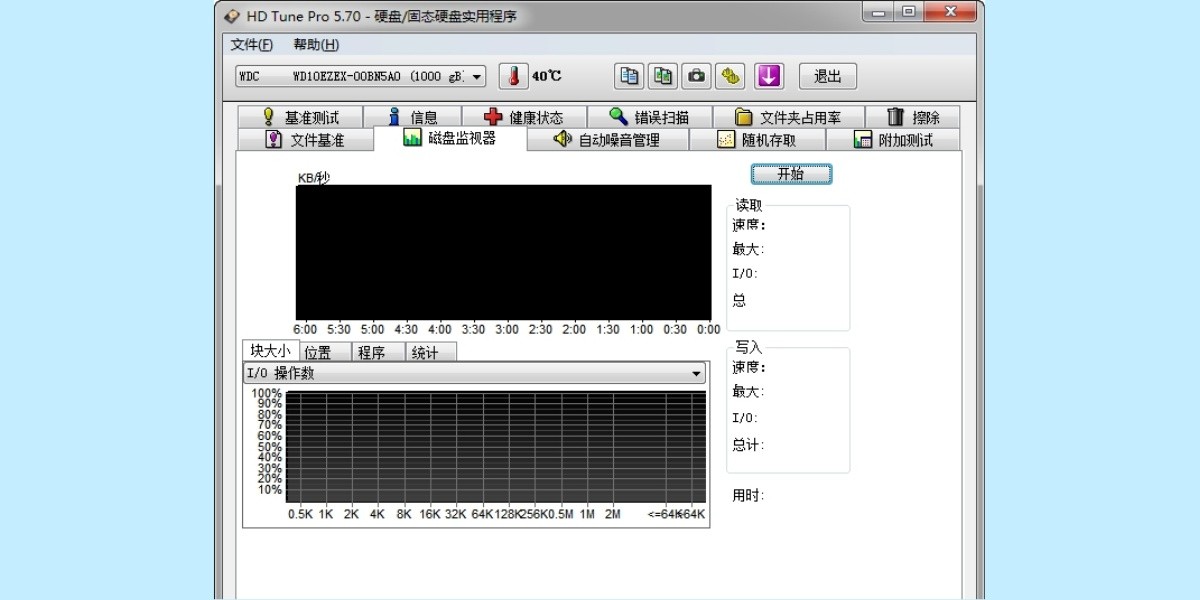Click the copy screenshot to clipboard icon
The height and width of the screenshot is (600, 1200).
pyautogui.click(x=663, y=76)
